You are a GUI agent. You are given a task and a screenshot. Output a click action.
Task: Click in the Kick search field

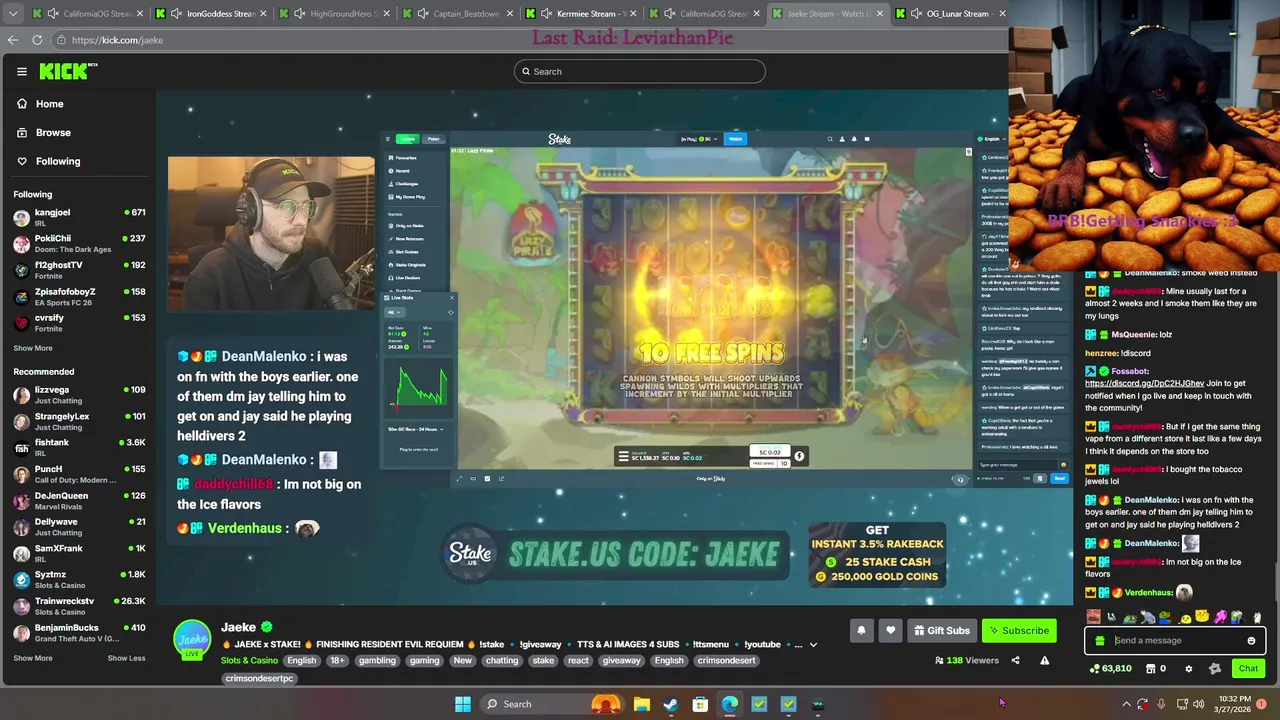click(640, 71)
